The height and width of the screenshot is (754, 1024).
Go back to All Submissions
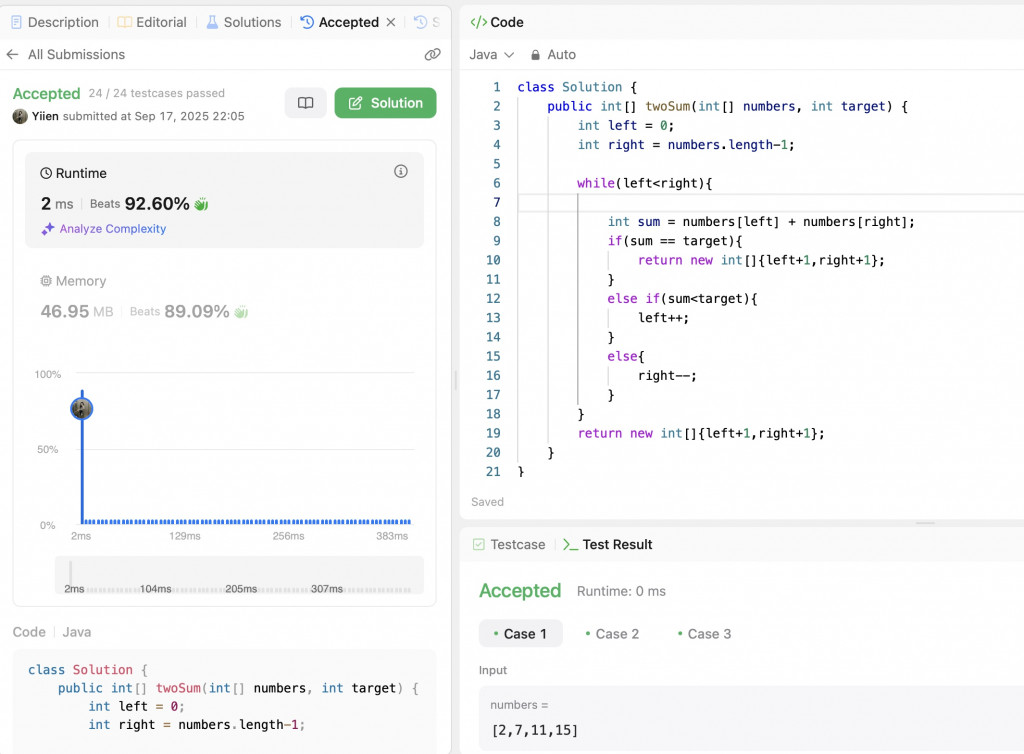pos(76,54)
